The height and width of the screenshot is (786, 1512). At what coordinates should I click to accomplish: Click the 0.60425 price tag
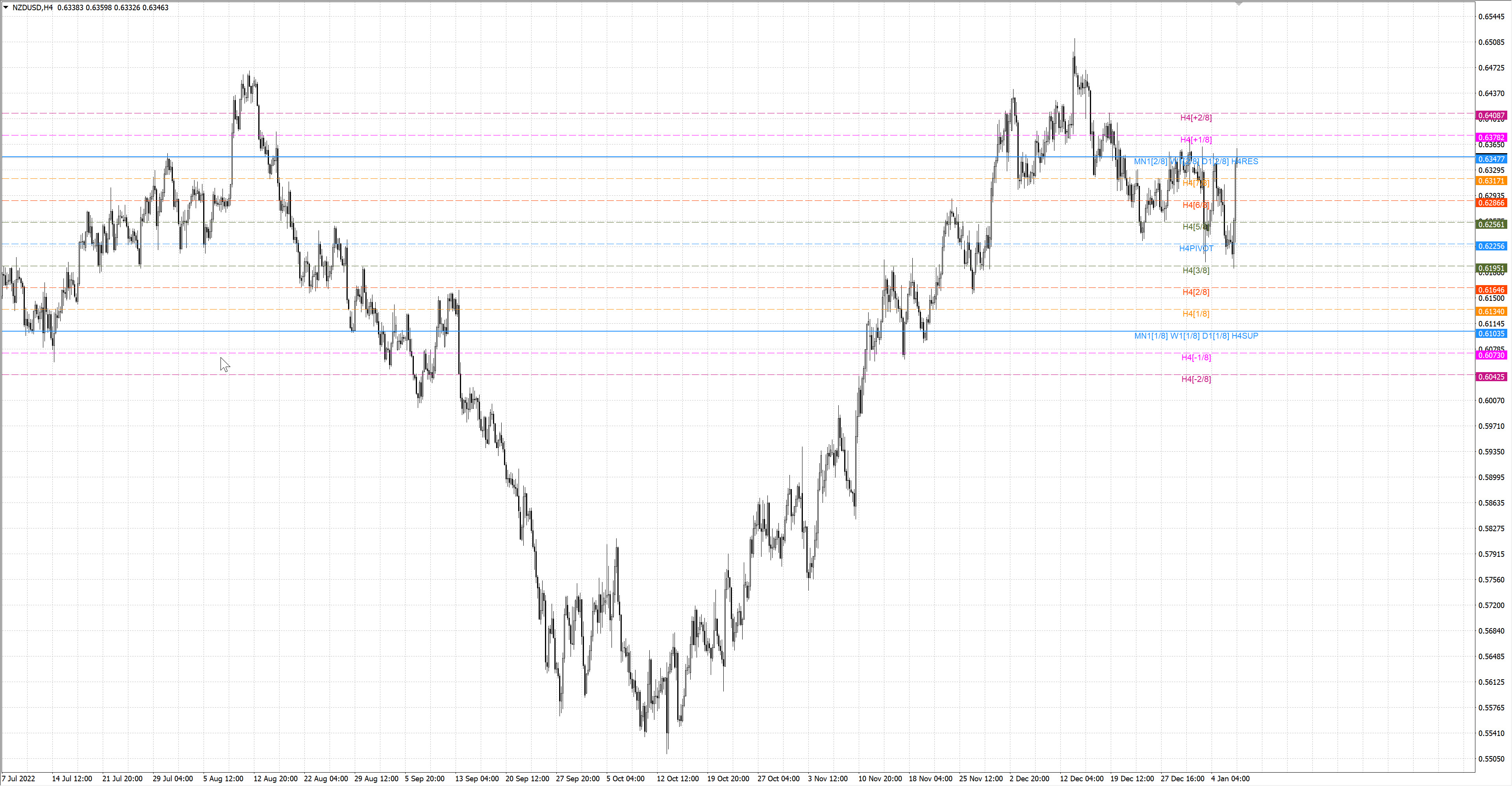(1491, 377)
